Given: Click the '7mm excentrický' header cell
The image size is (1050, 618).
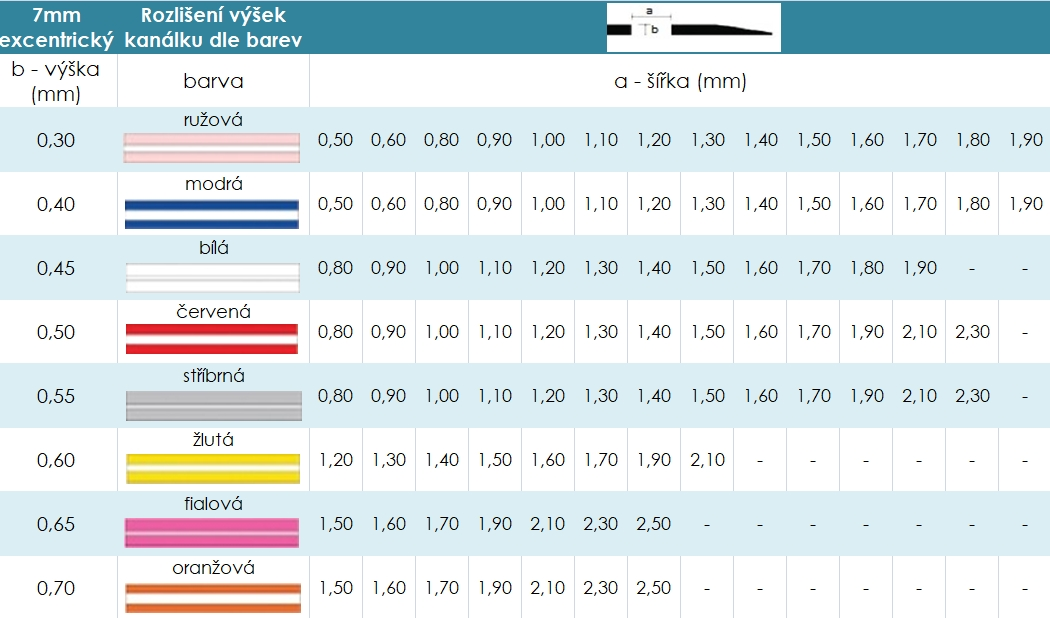Looking at the screenshot, I should coord(57,27).
